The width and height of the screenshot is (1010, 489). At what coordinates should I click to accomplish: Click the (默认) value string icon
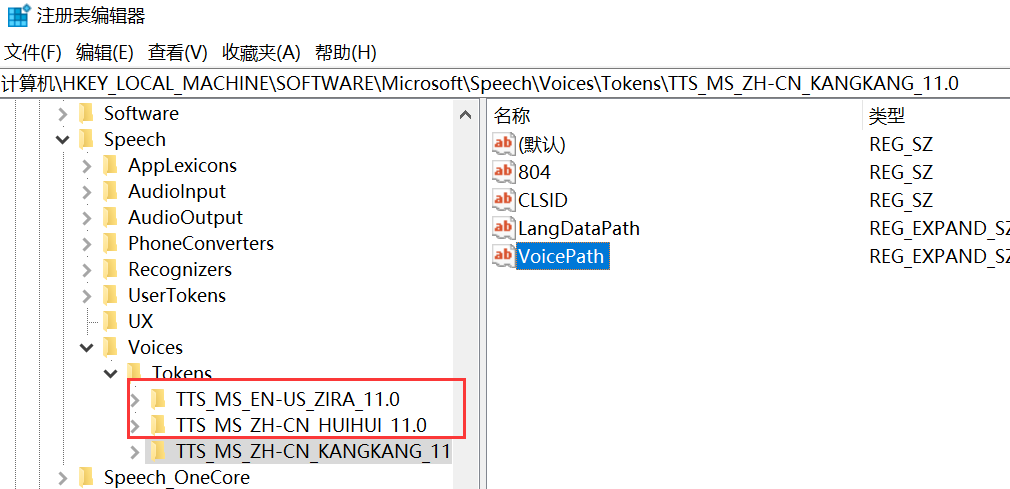[504, 144]
